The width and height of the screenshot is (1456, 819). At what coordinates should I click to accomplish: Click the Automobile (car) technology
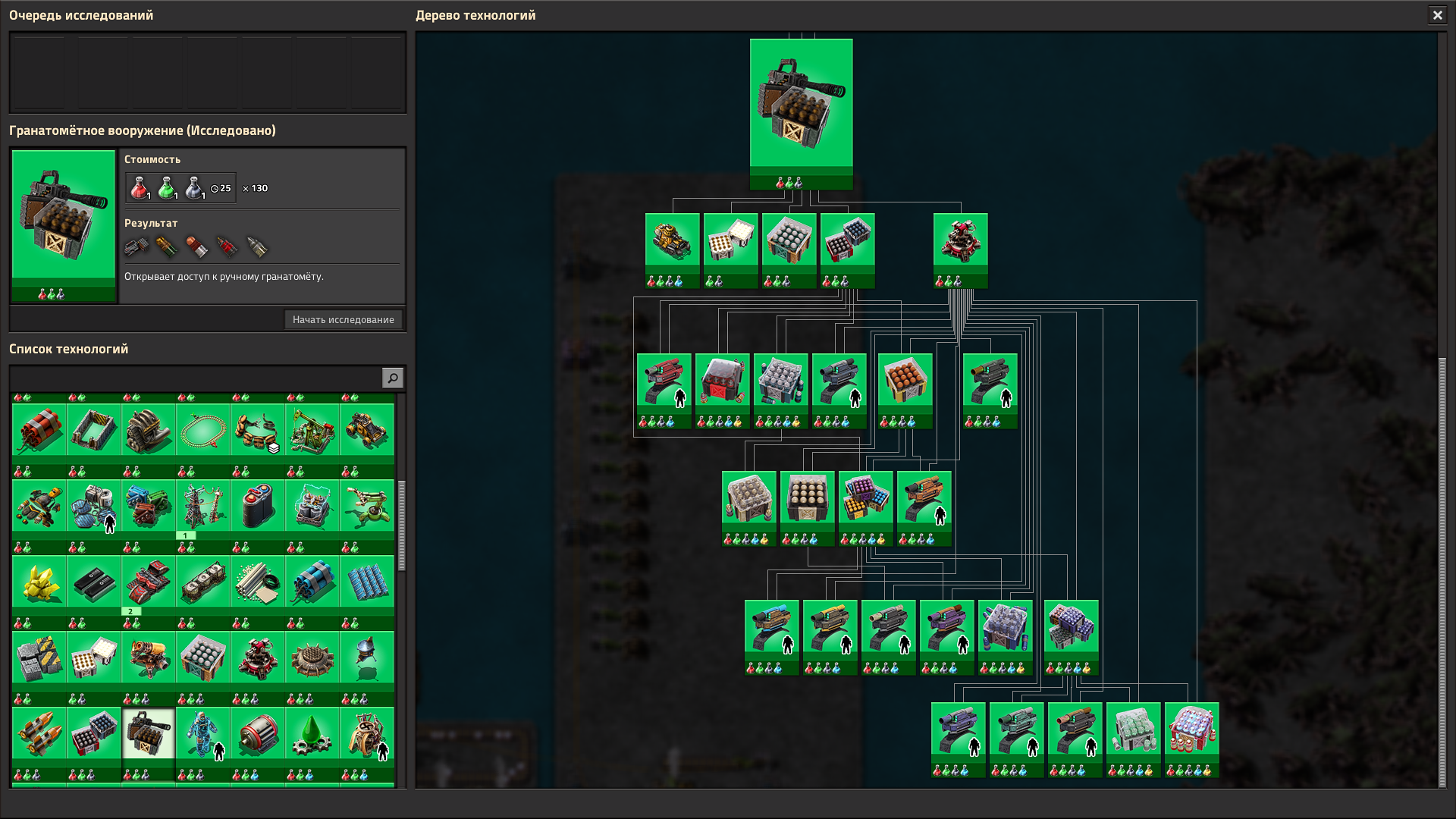tap(366, 430)
